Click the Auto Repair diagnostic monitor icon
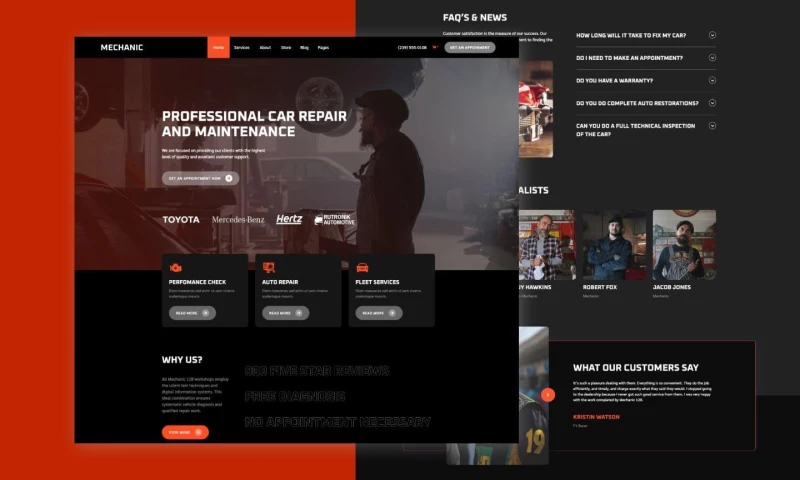This screenshot has height=480, width=800. [x=269, y=268]
